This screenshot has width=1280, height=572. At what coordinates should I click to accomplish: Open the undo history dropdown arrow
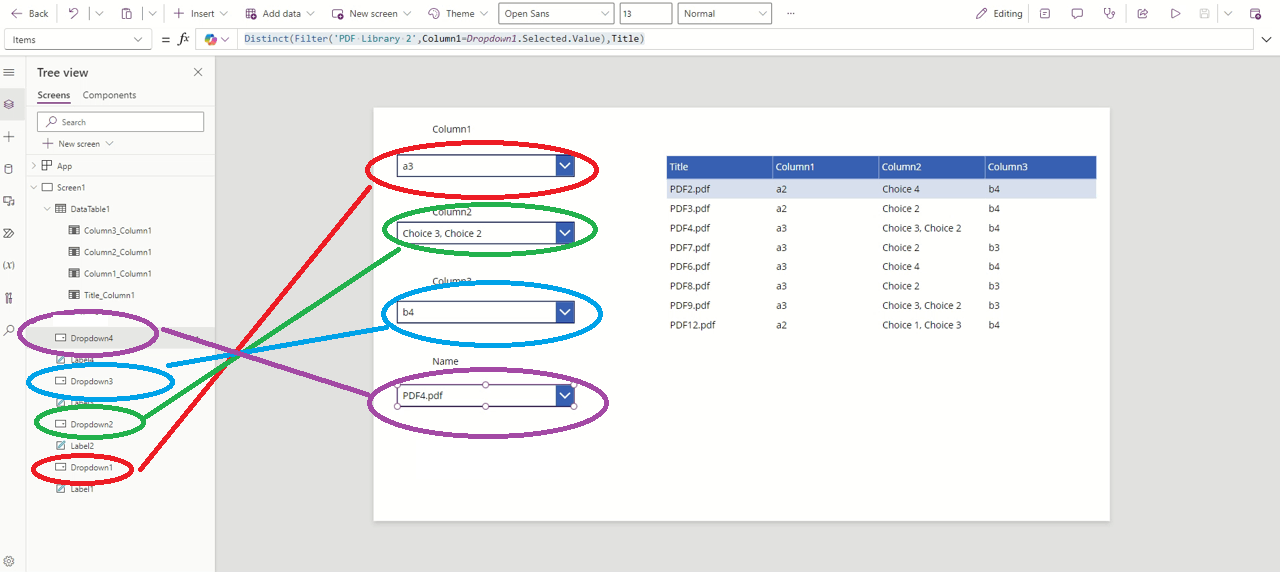[98, 14]
